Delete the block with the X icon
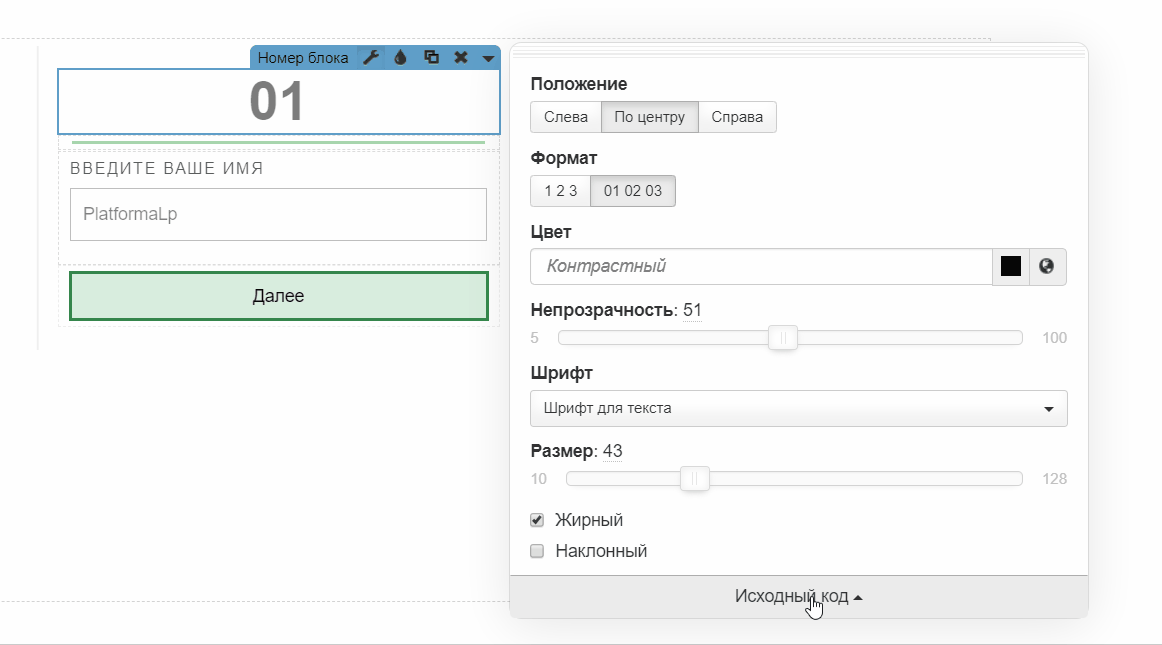 (461, 58)
